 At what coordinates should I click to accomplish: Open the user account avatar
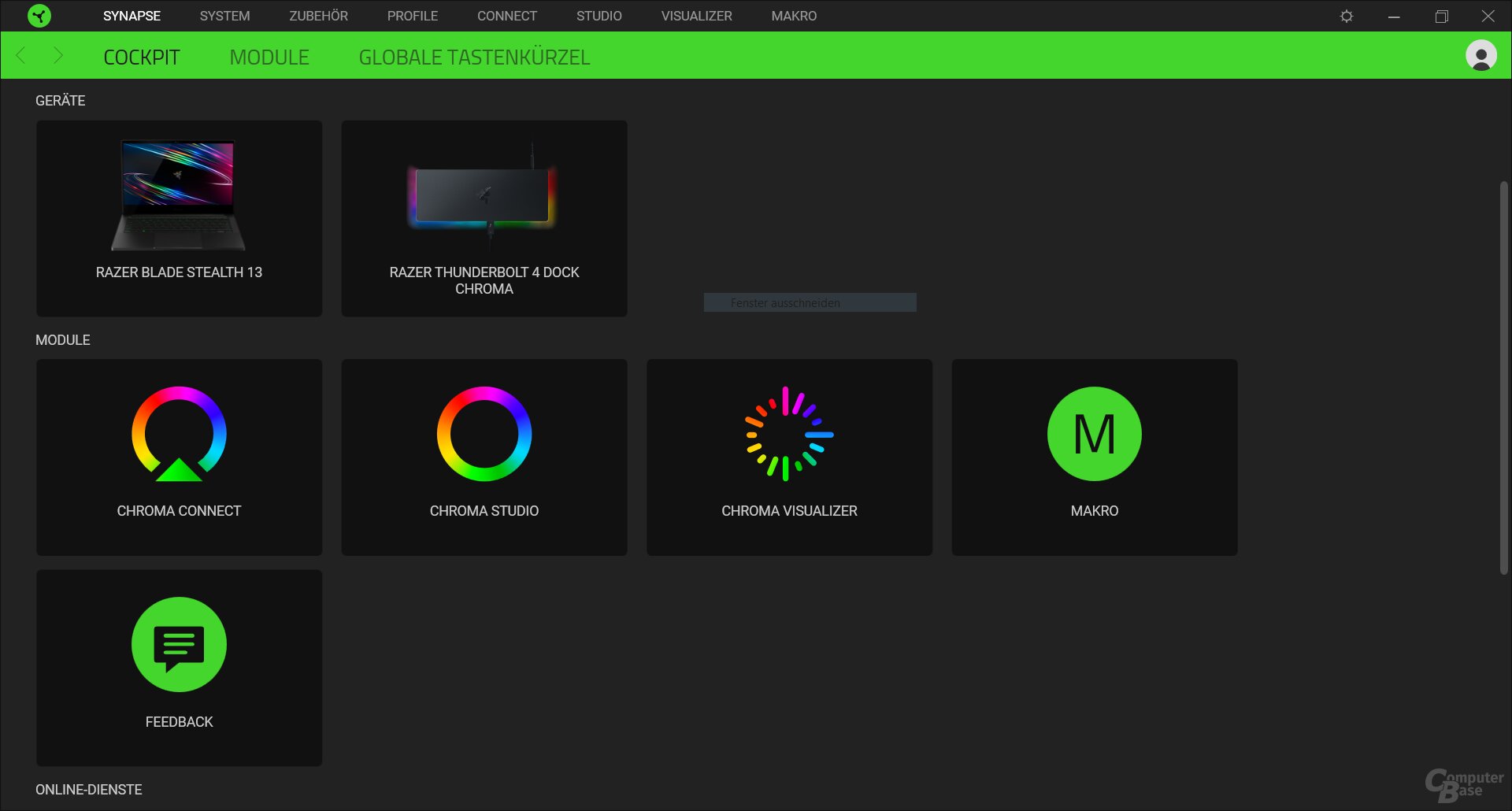pyautogui.click(x=1480, y=56)
